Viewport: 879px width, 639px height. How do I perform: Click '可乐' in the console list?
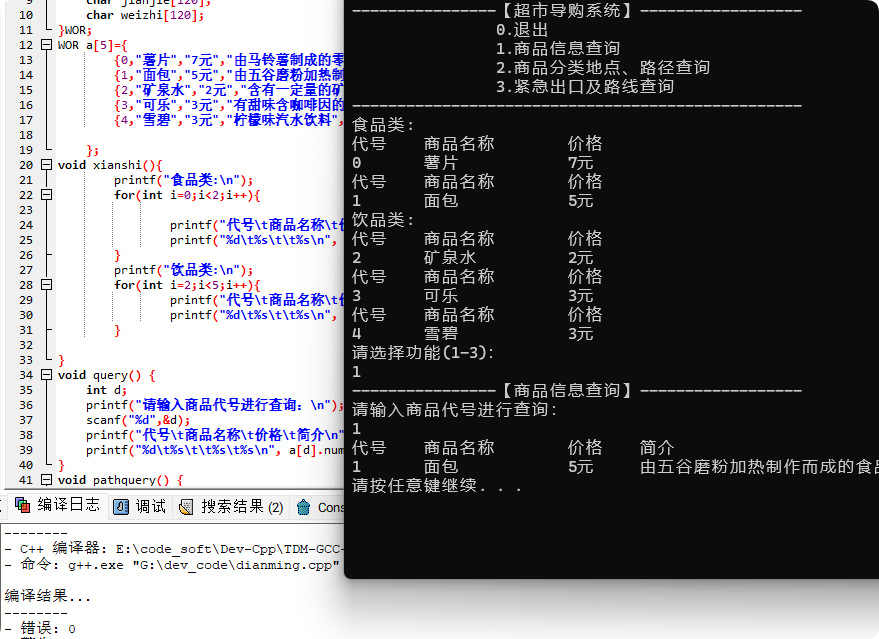441,296
